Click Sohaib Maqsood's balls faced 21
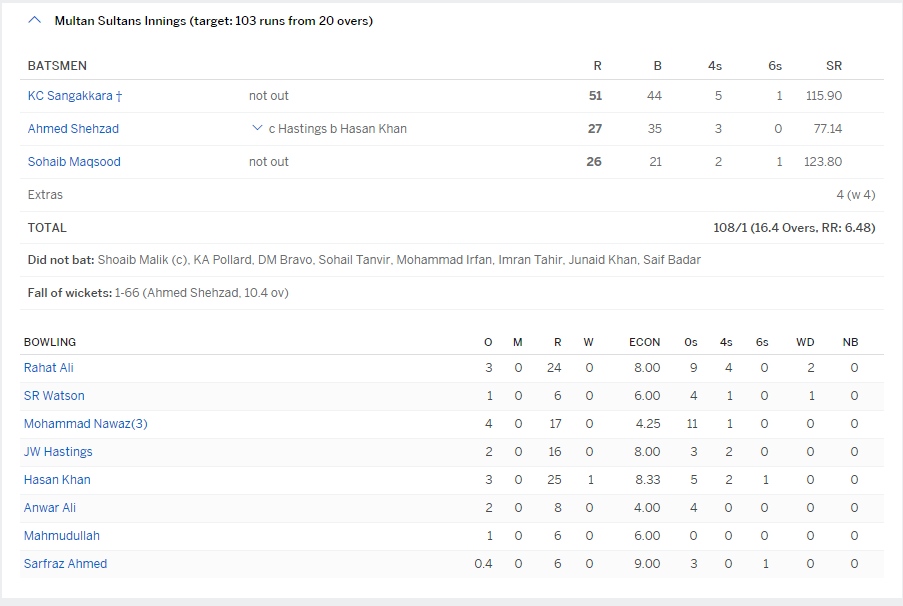This screenshot has height=606, width=903. 655,162
